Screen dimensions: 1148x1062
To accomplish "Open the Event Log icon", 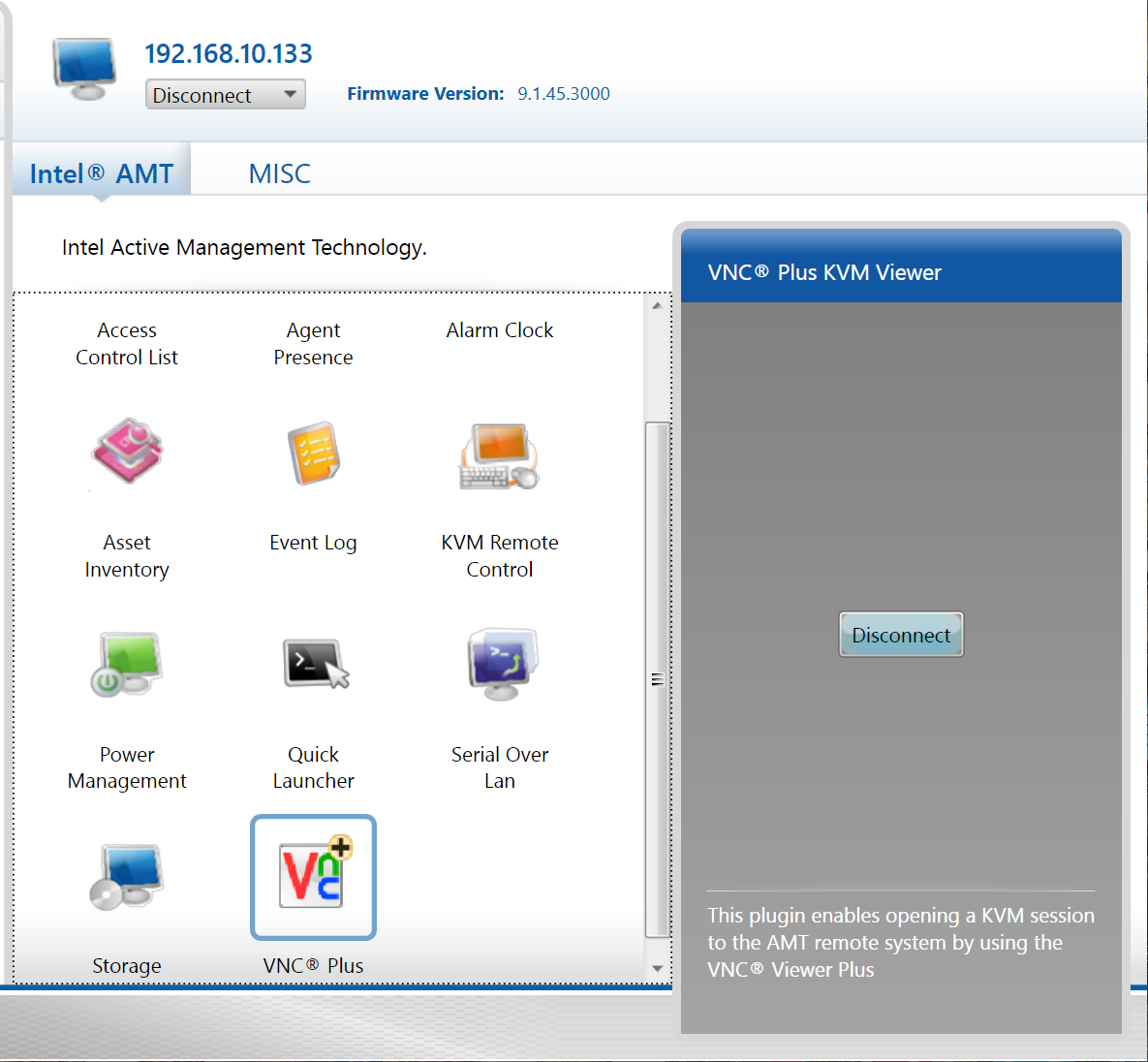I will (313, 453).
